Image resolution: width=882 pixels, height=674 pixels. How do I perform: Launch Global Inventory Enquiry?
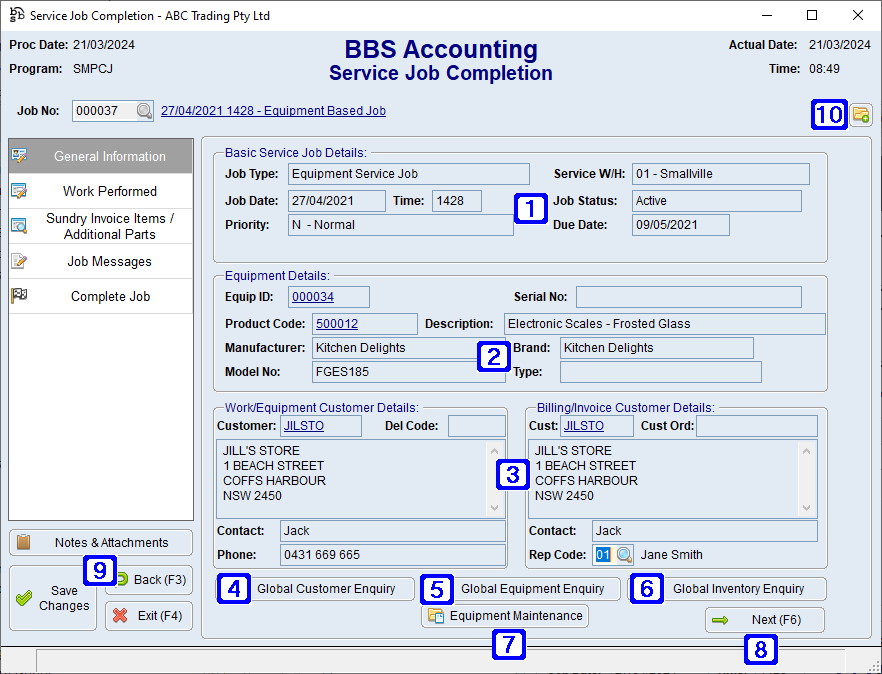pyautogui.click(x=746, y=589)
